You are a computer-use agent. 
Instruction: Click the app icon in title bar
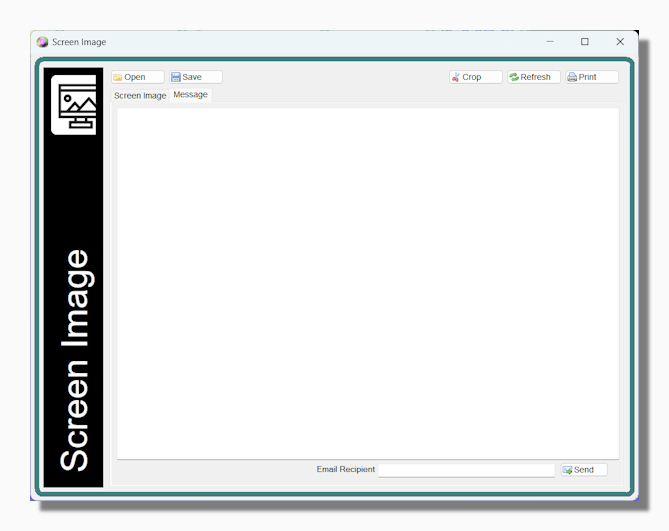point(42,42)
